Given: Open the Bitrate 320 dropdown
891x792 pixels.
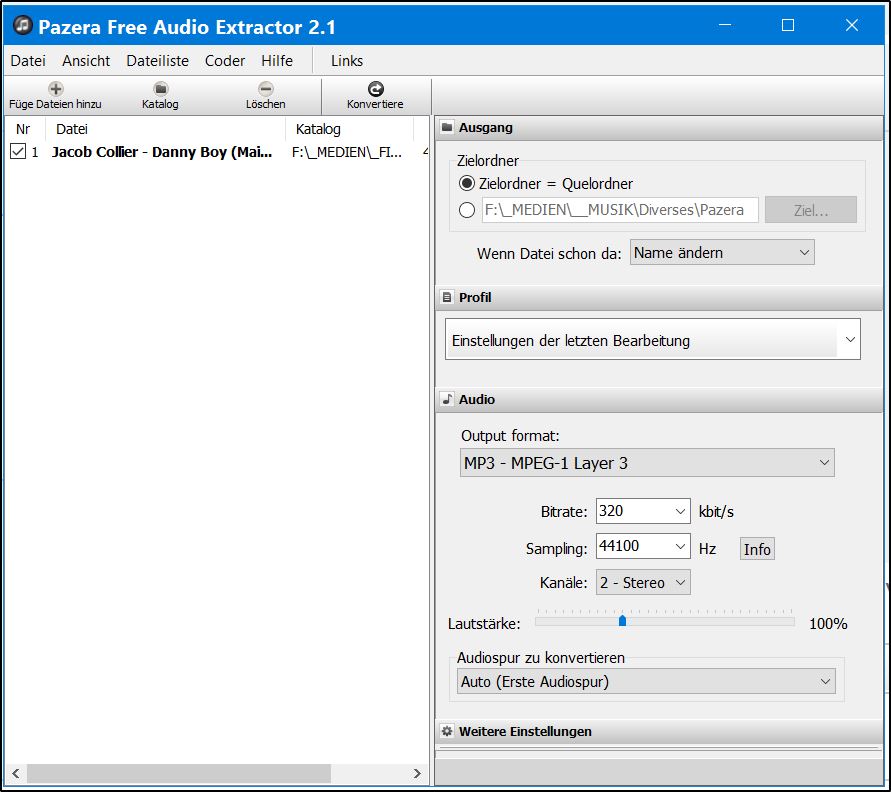Looking at the screenshot, I should tap(643, 511).
